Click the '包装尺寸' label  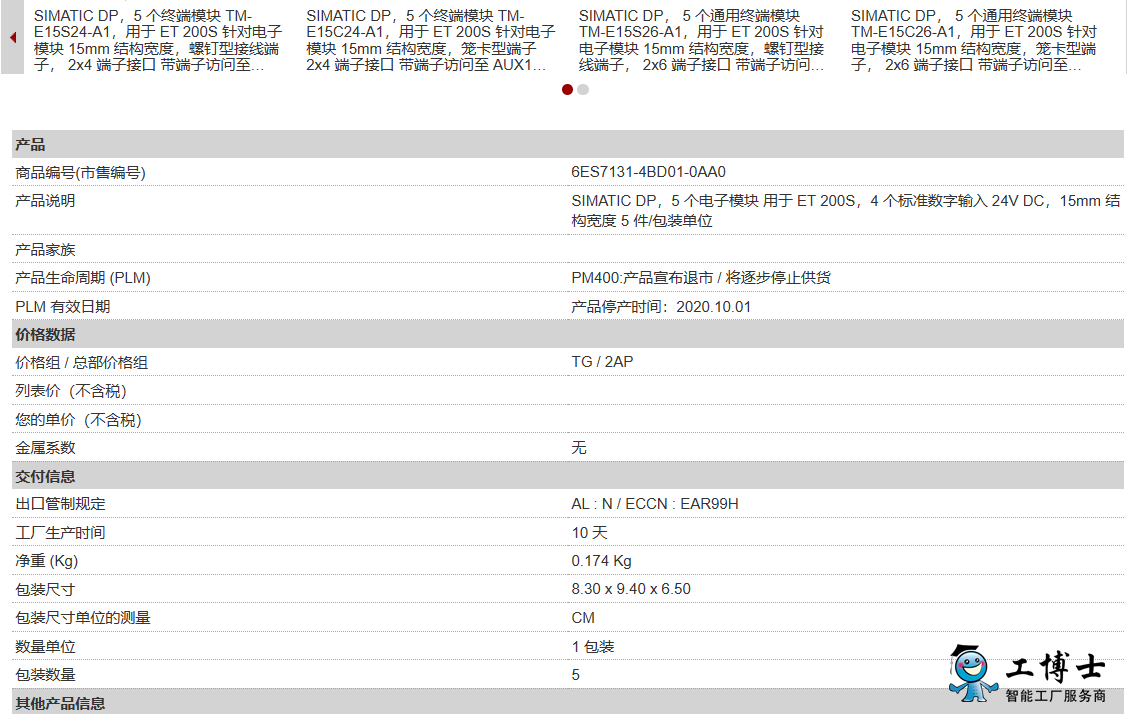click(45, 590)
